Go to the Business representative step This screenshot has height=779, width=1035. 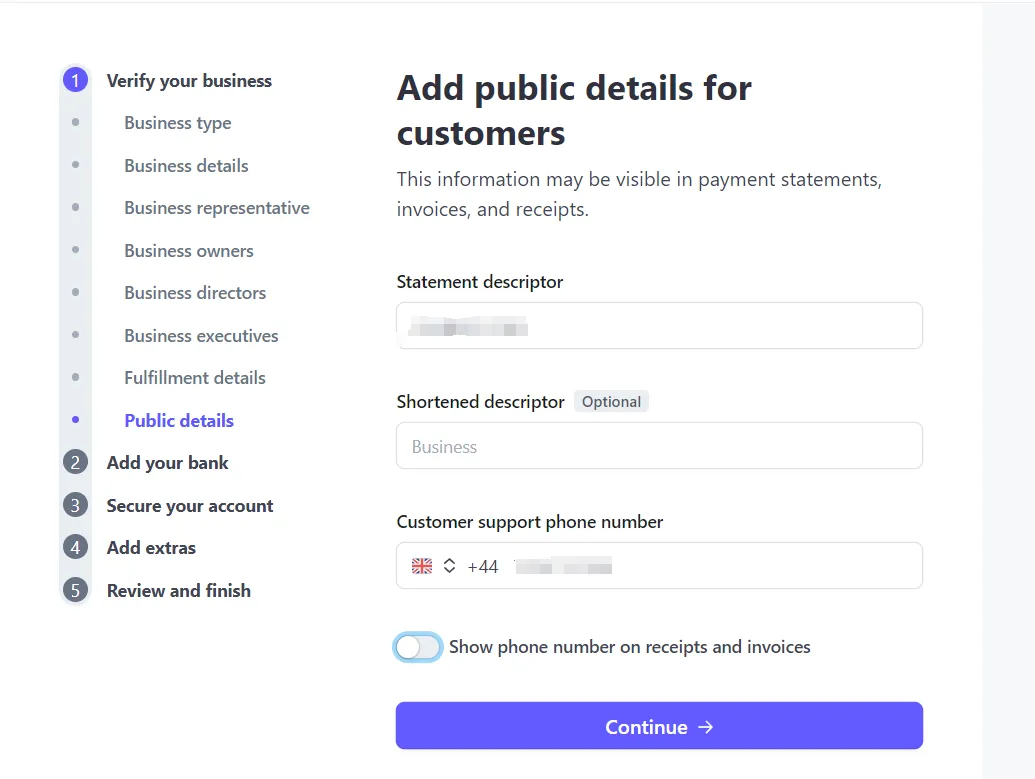(x=217, y=208)
